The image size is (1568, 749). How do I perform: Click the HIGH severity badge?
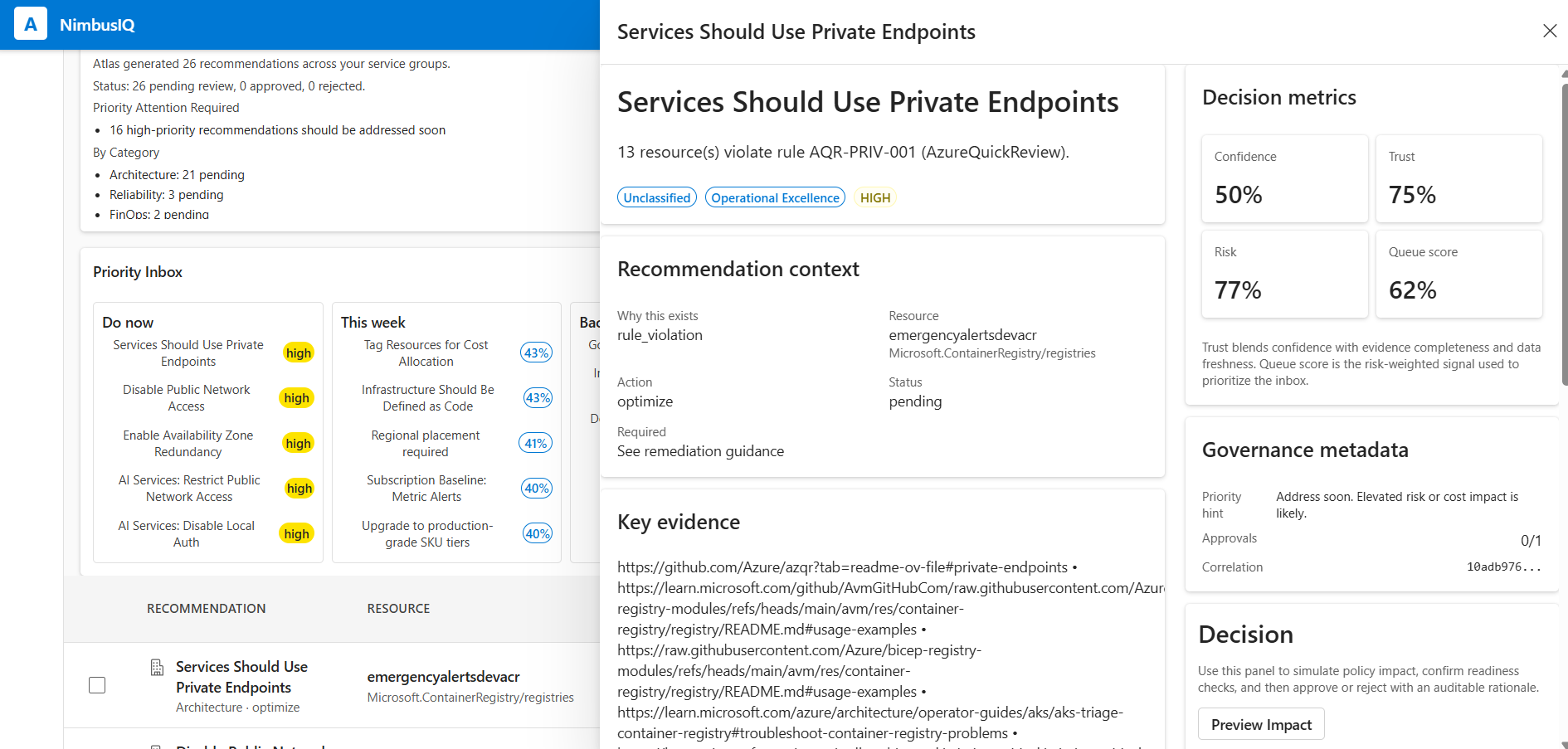(874, 197)
